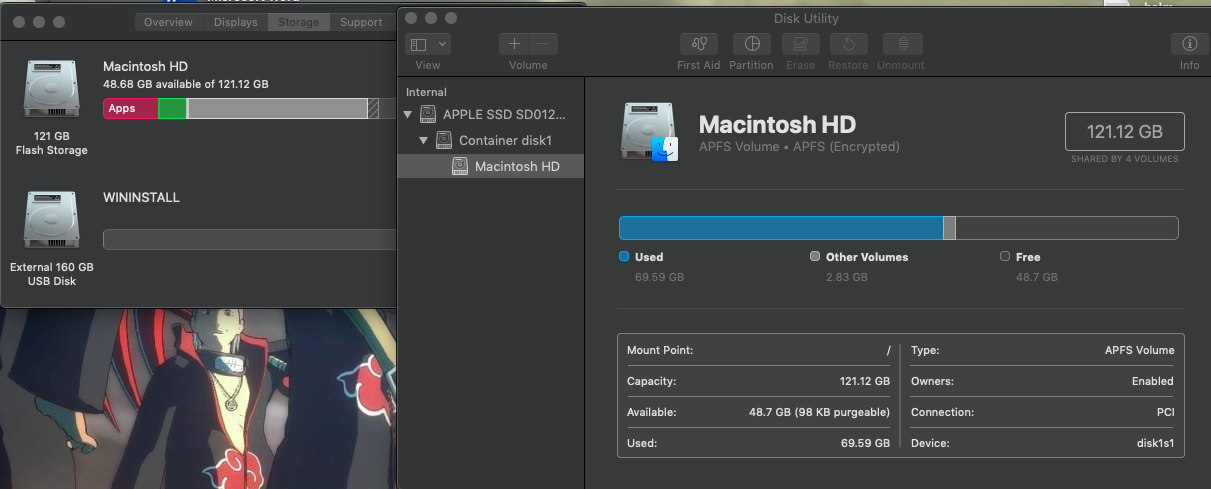The height and width of the screenshot is (489, 1211).
Task: Open the Support tab
Action: pyautogui.click(x=360, y=22)
